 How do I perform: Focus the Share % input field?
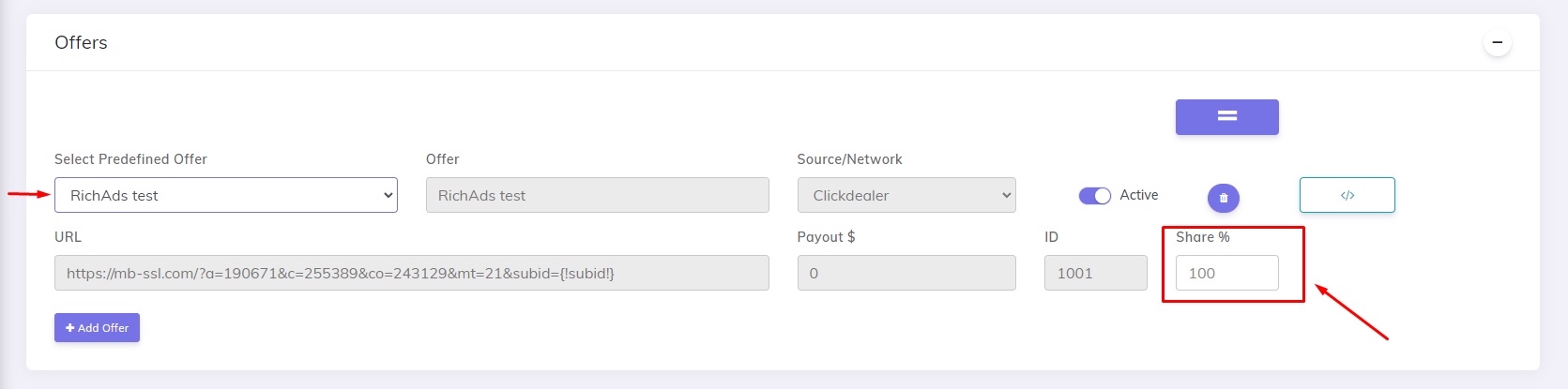tap(1226, 273)
